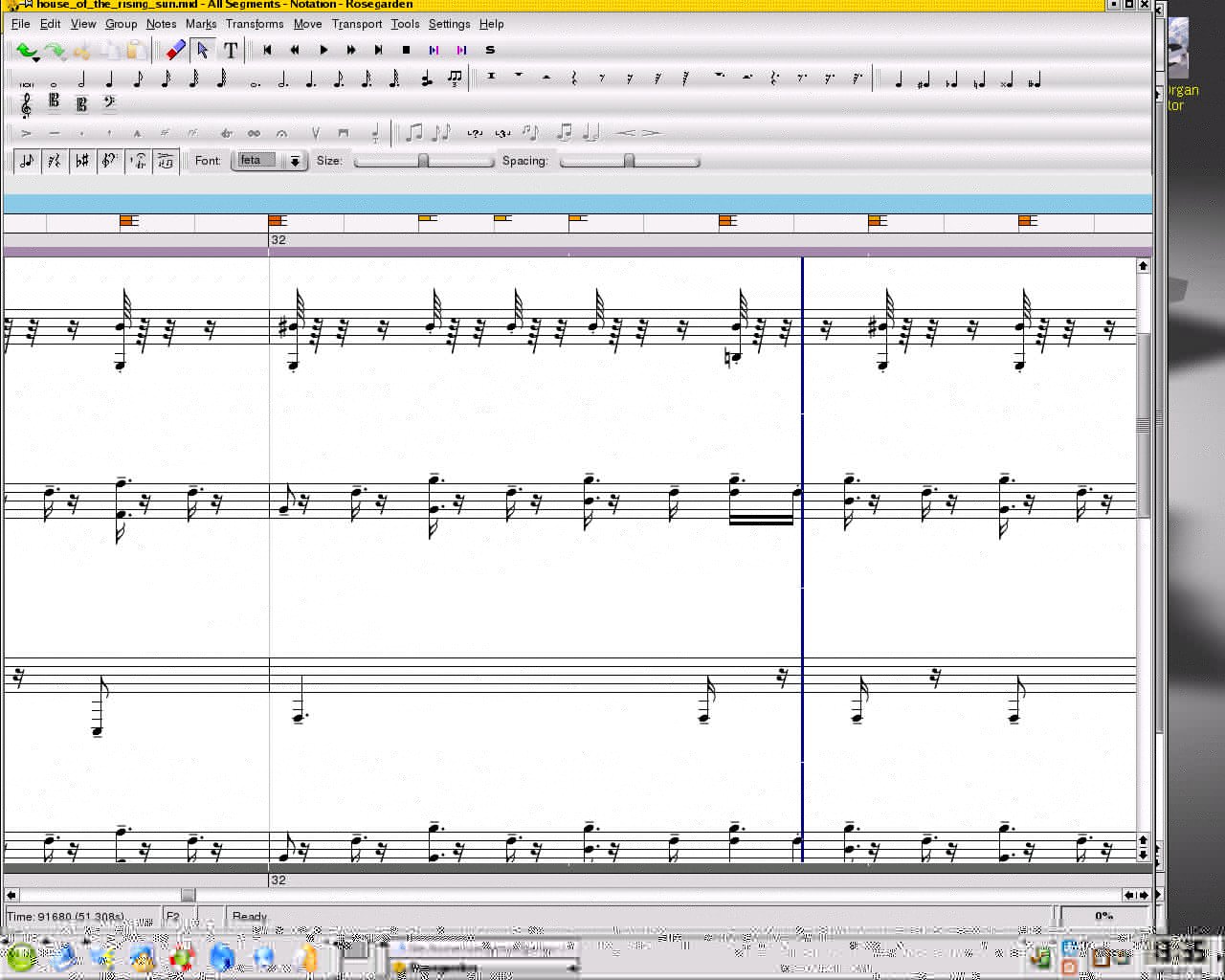Toggle the Select arrow tool
Viewport: 1225px width, 980px height.
click(x=203, y=50)
